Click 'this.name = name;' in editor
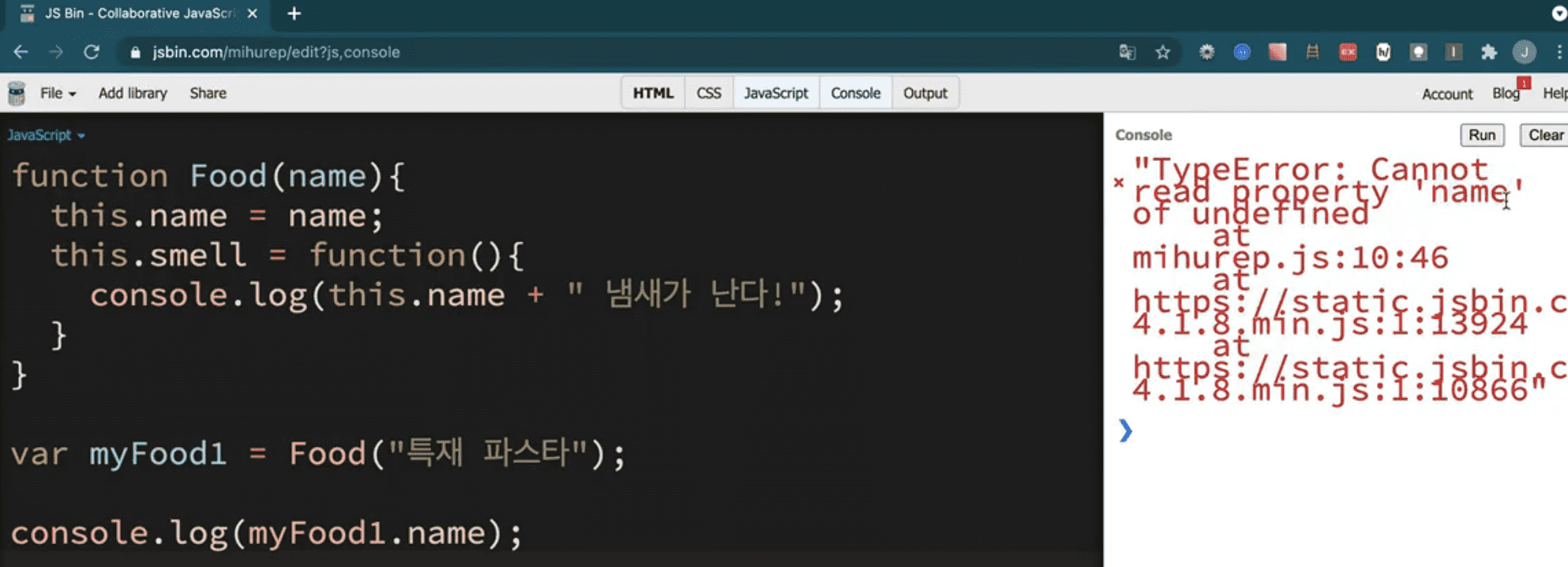The width and height of the screenshot is (1568, 567). pos(217,216)
